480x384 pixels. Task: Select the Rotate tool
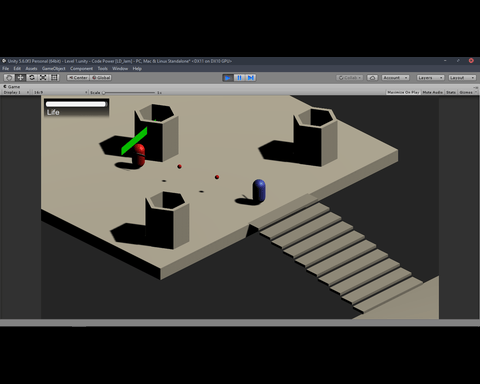click(x=32, y=78)
